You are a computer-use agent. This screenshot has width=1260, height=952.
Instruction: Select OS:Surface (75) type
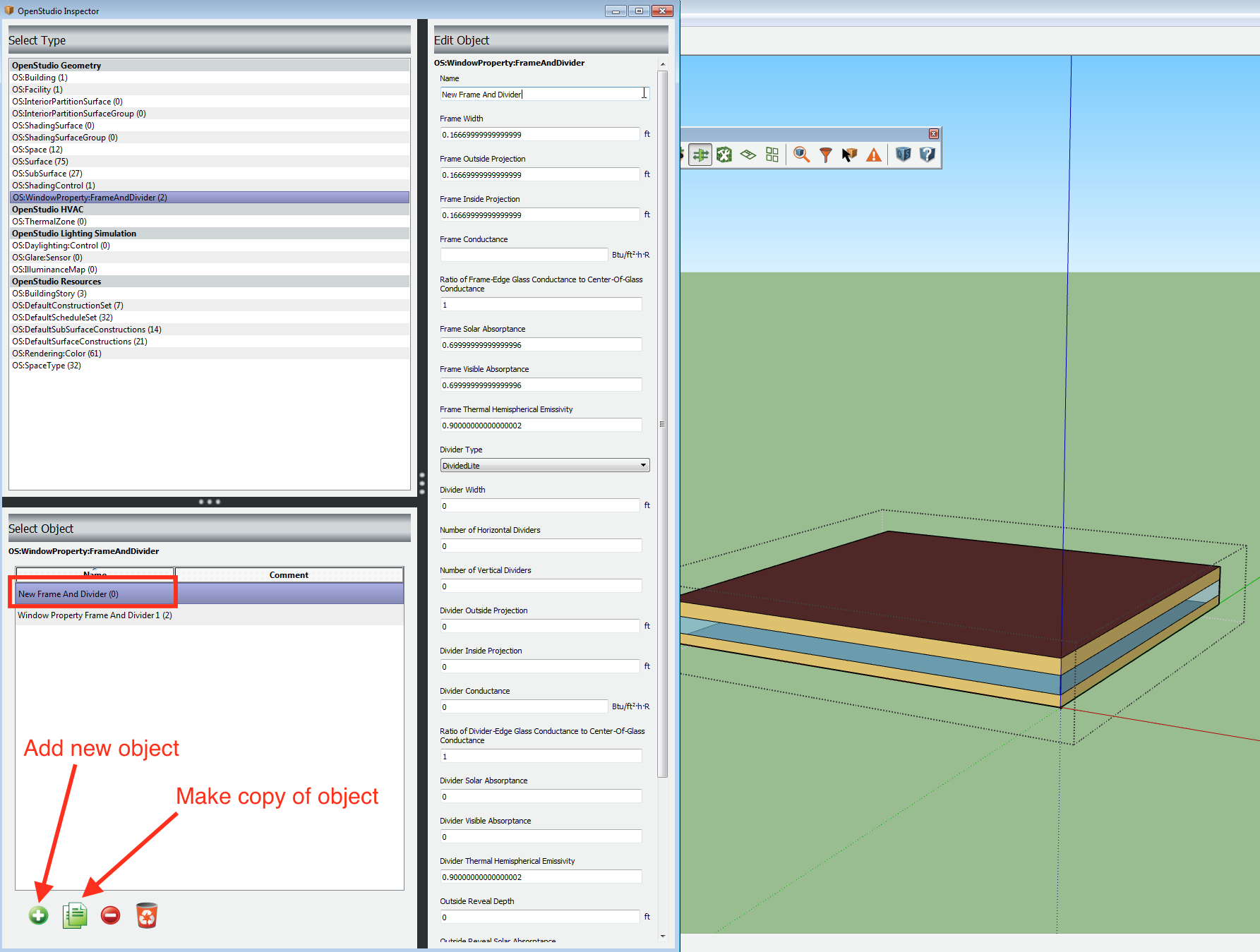pos(209,162)
